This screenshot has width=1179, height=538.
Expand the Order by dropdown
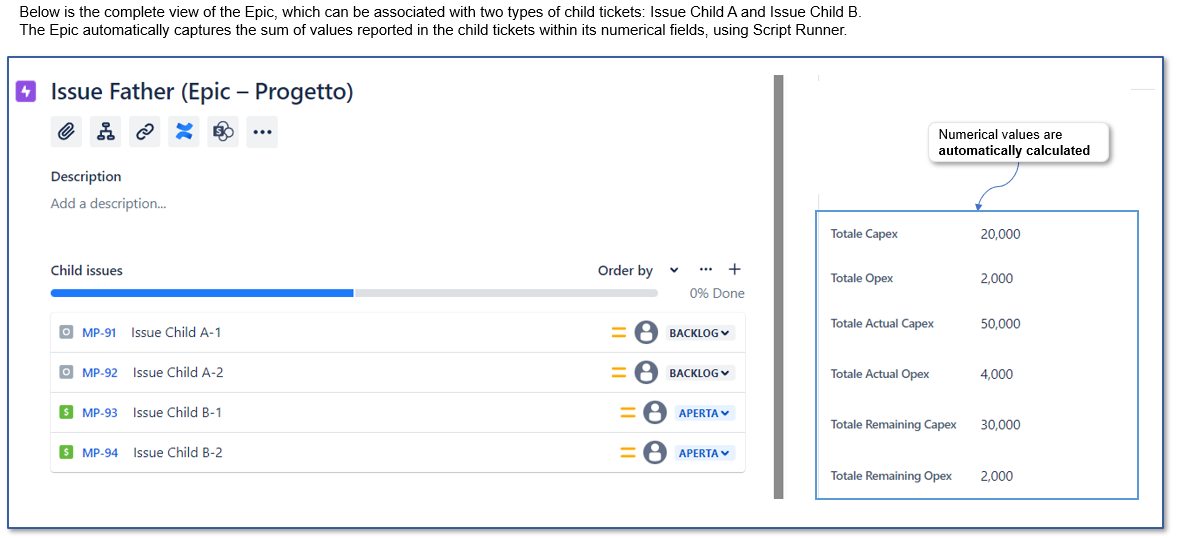pos(638,271)
